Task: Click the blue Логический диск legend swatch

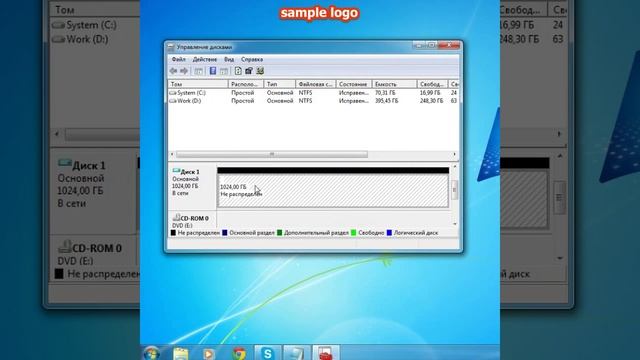Action: click(x=389, y=233)
